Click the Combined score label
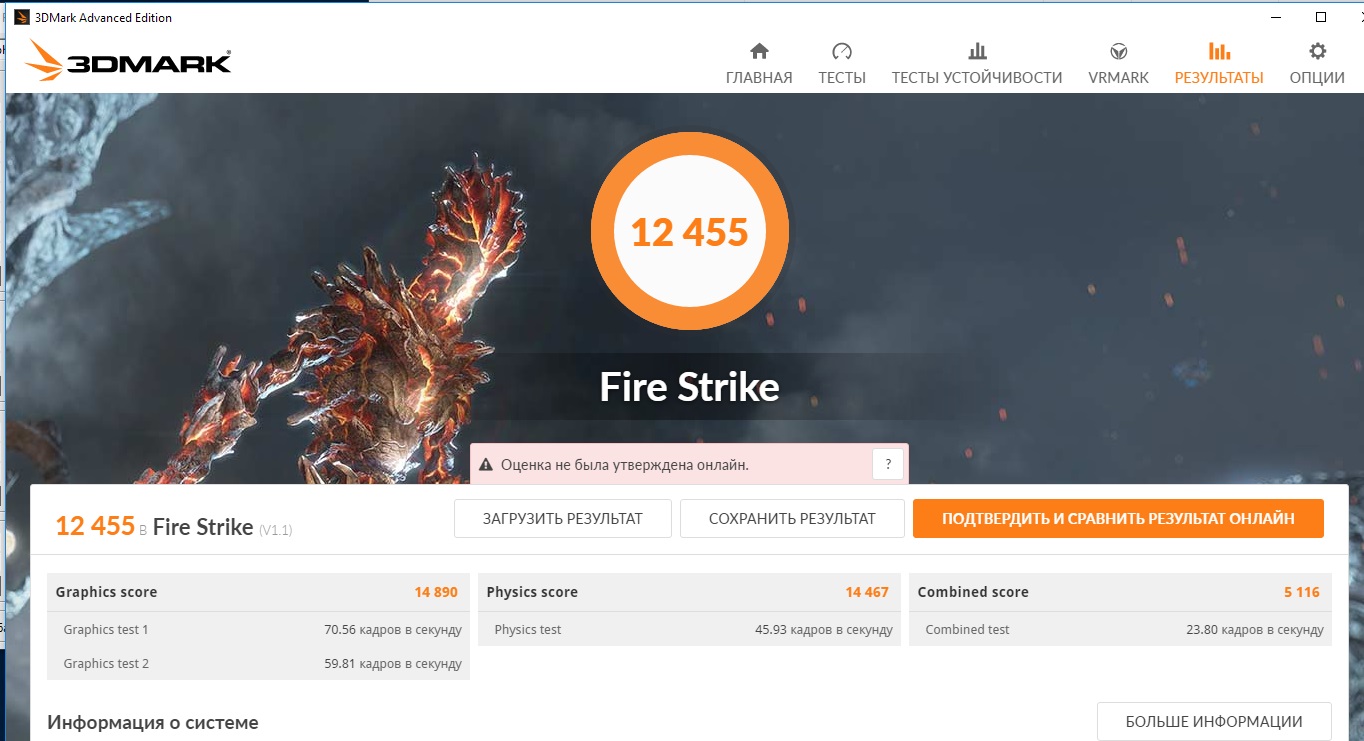The image size is (1364, 741). pyautogui.click(x=973, y=592)
